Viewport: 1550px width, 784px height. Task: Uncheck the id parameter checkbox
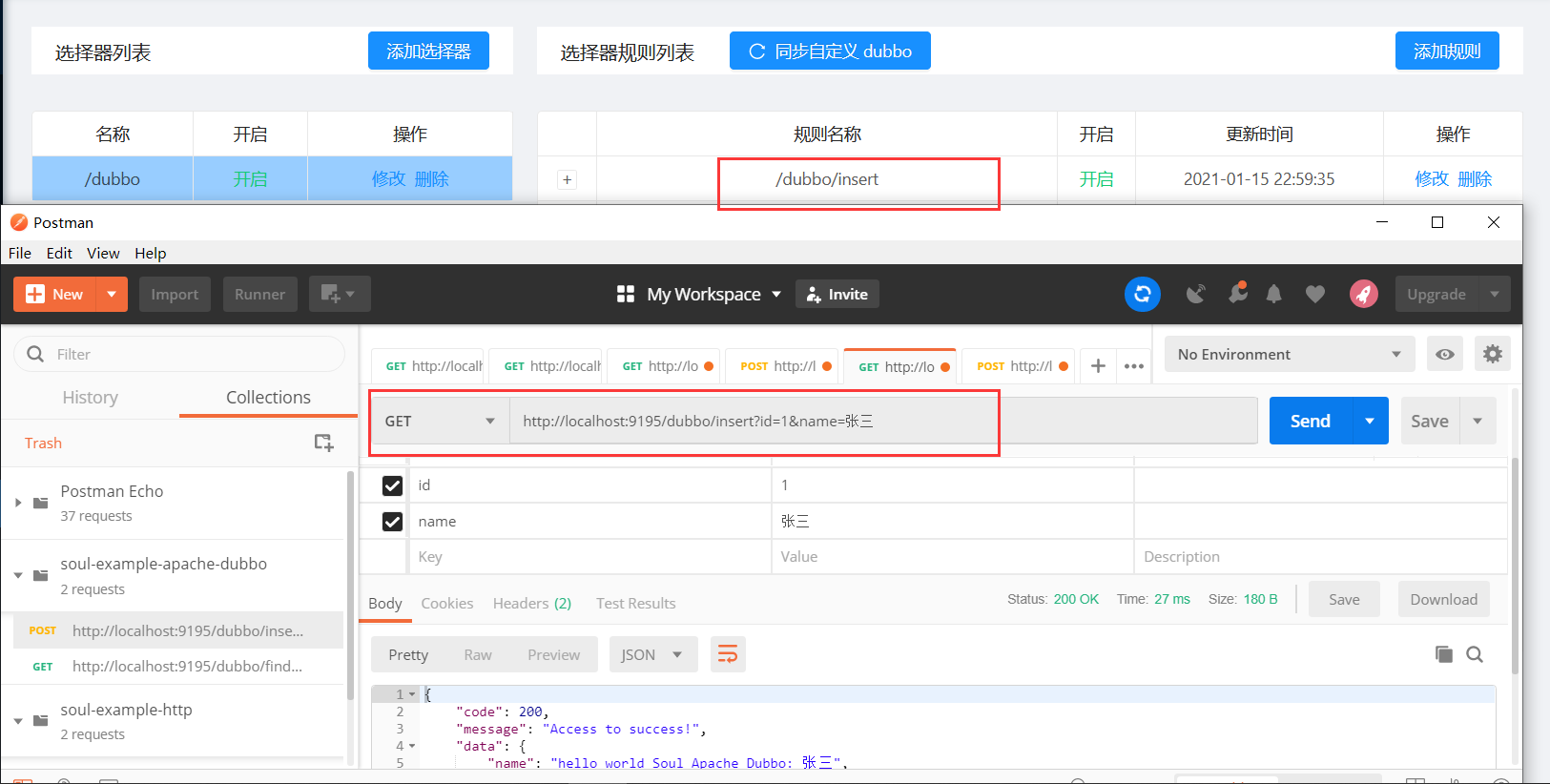pyautogui.click(x=392, y=485)
